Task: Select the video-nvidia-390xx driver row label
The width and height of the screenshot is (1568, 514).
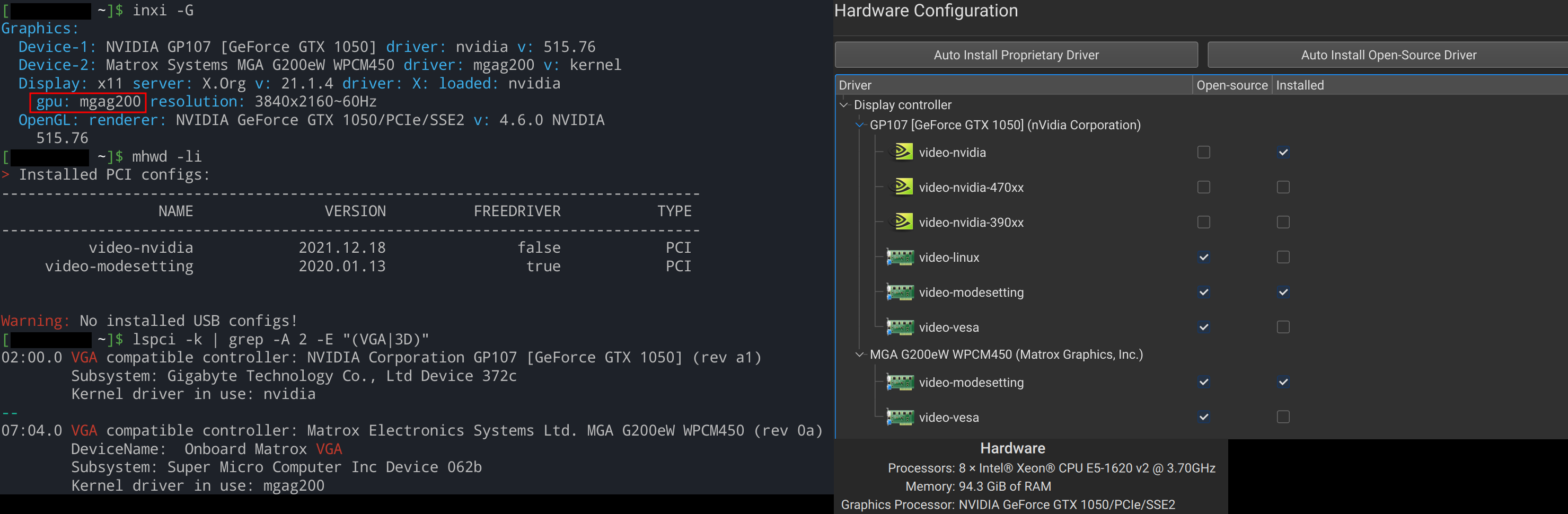Action: pos(971,223)
